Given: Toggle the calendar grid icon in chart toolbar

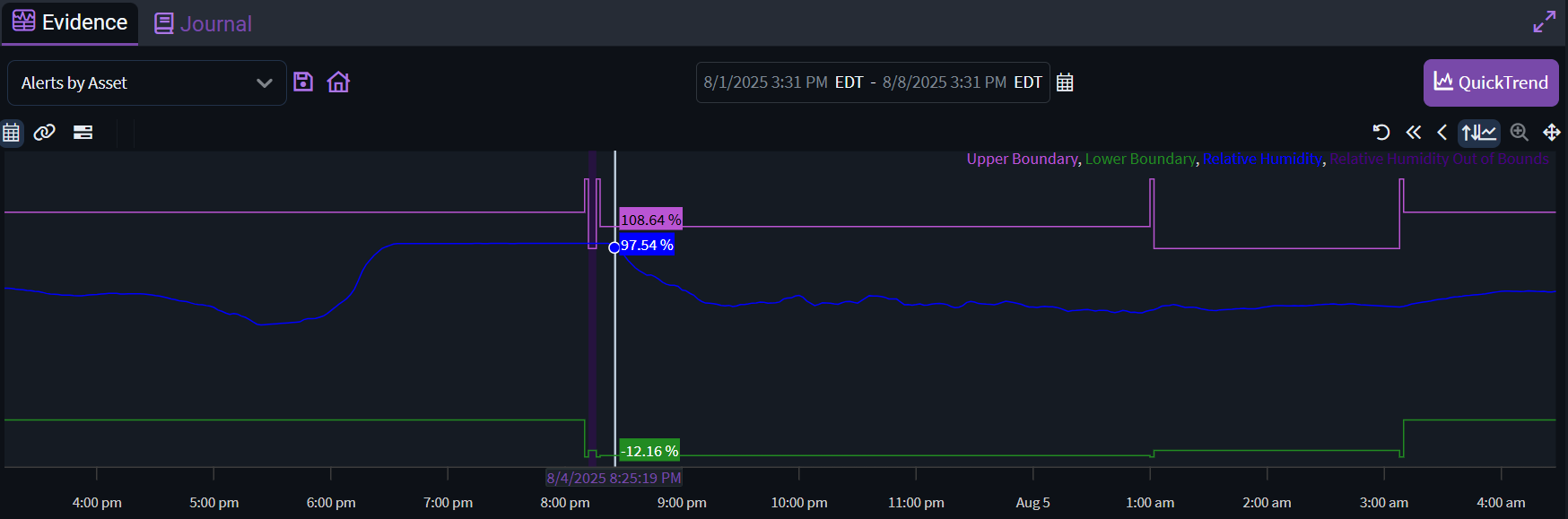Looking at the screenshot, I should (12, 133).
